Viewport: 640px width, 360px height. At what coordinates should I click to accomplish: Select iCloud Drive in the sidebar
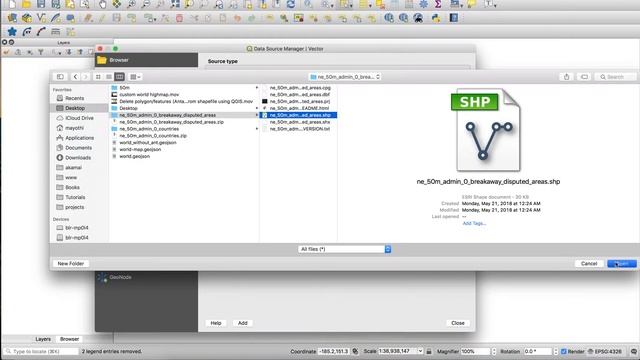coord(79,118)
